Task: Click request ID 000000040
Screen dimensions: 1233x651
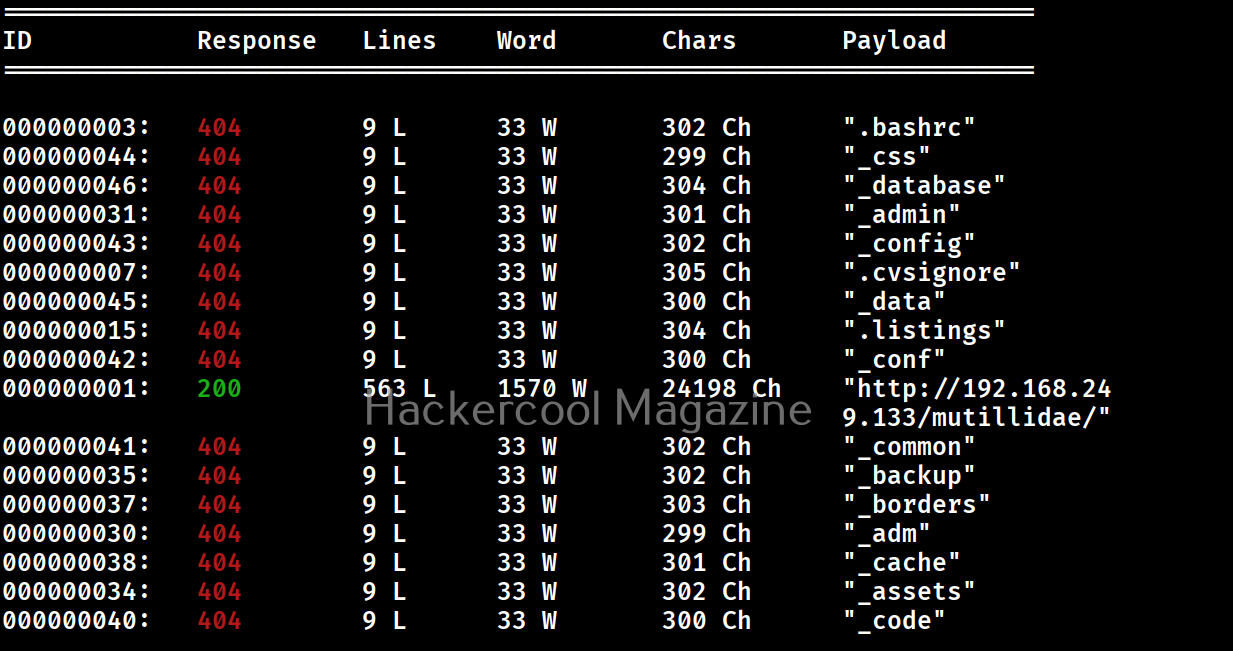Action: click(x=76, y=621)
